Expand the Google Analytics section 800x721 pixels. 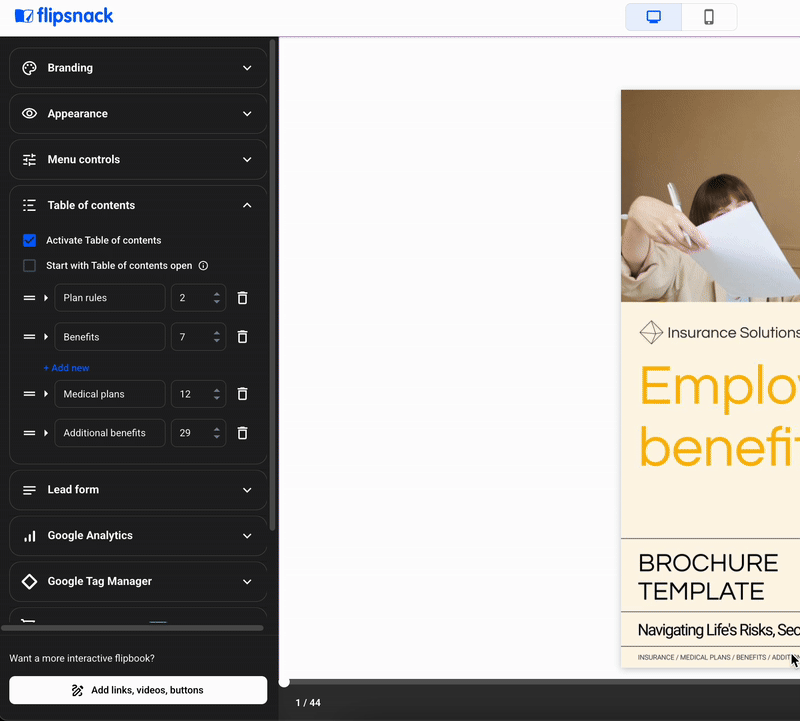(x=247, y=536)
